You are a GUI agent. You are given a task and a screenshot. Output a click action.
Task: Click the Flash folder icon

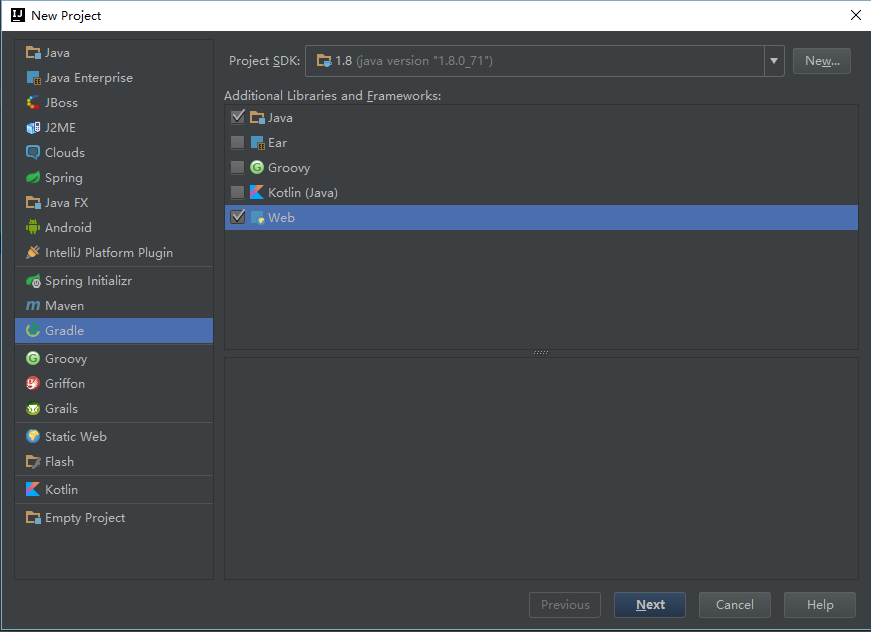coord(33,462)
